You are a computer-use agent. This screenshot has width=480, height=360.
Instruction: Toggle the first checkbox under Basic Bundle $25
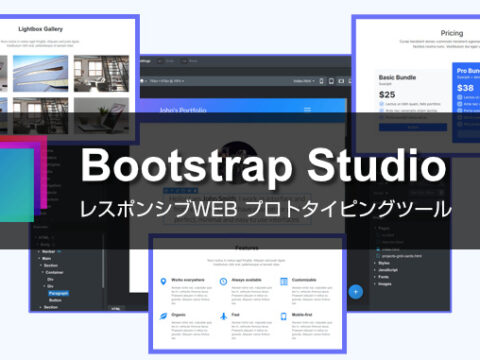[x=381, y=104]
